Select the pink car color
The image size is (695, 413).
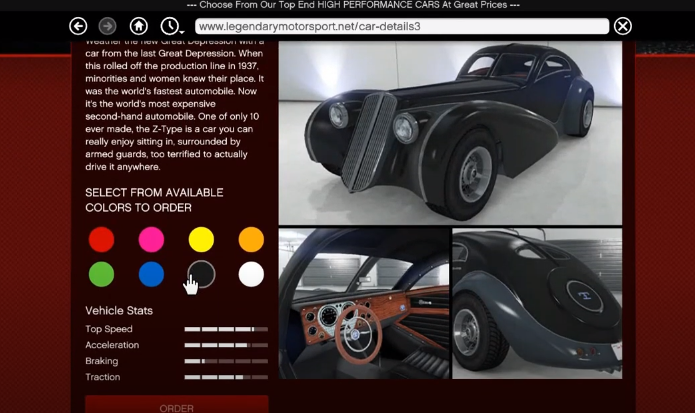(151, 240)
